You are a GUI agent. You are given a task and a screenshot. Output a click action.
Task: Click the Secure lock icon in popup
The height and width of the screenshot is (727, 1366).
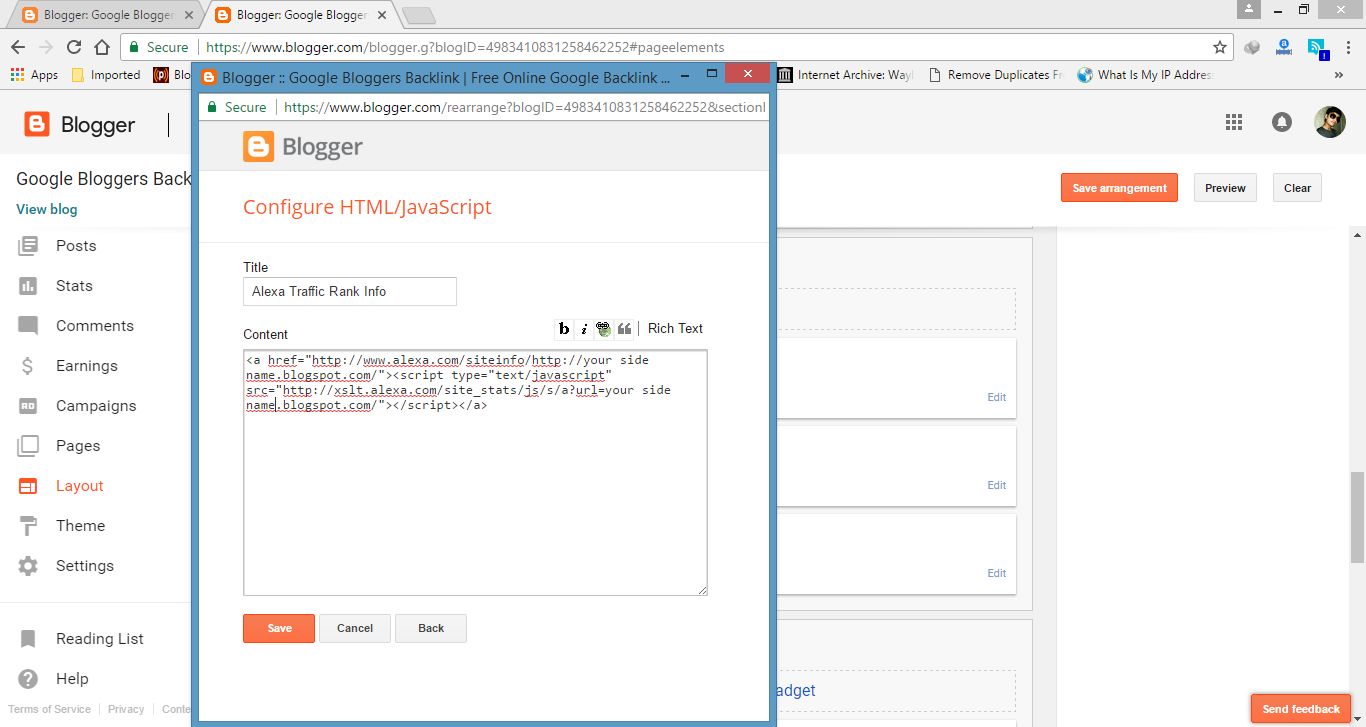tap(211, 107)
